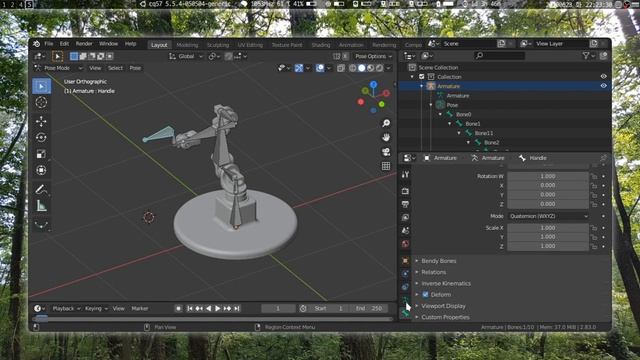The width and height of the screenshot is (640, 360).
Task: Open the timeline Playback menu
Action: 66,309
